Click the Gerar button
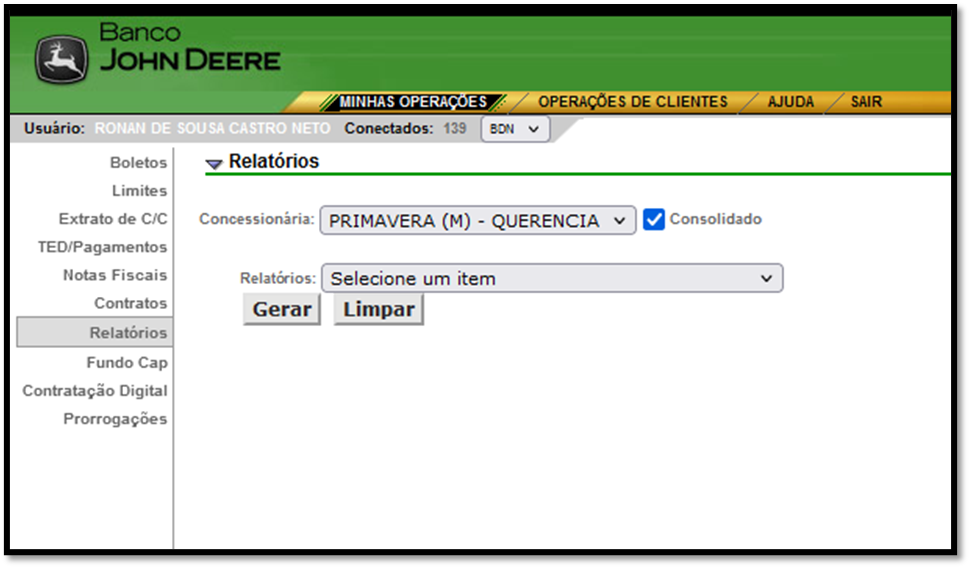This screenshot has height=568, width=970. pos(281,309)
